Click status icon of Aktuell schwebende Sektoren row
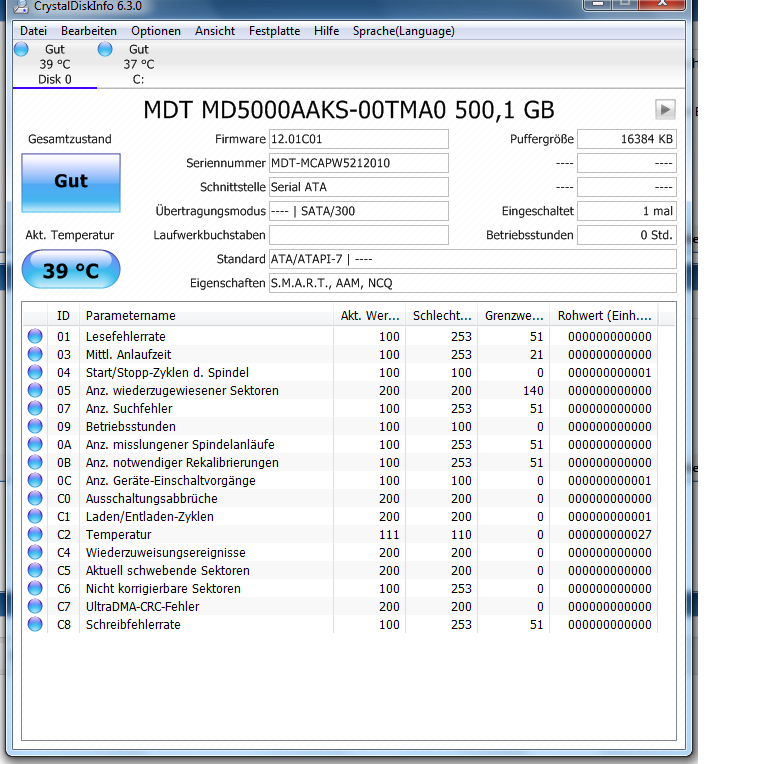Viewport: 768px width, 764px height. [x=35, y=570]
